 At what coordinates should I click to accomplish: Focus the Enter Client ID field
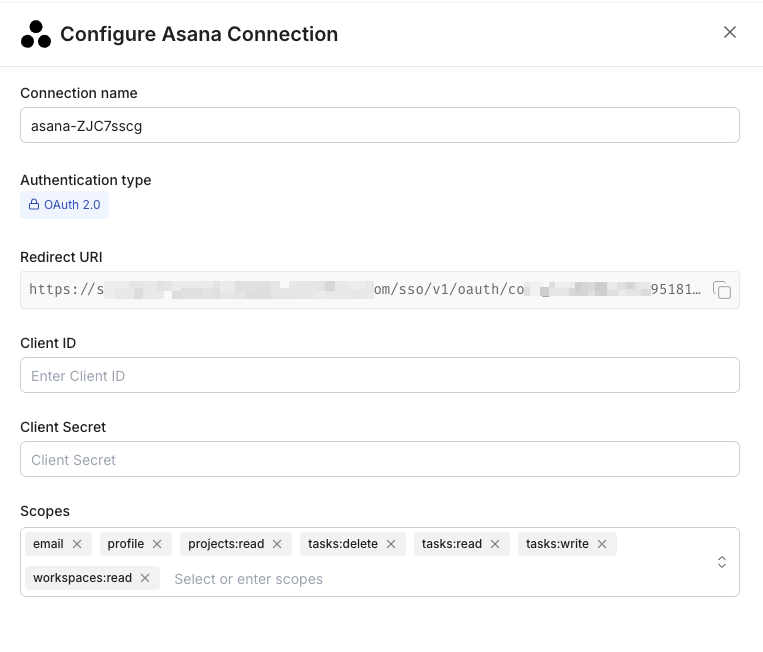point(380,376)
